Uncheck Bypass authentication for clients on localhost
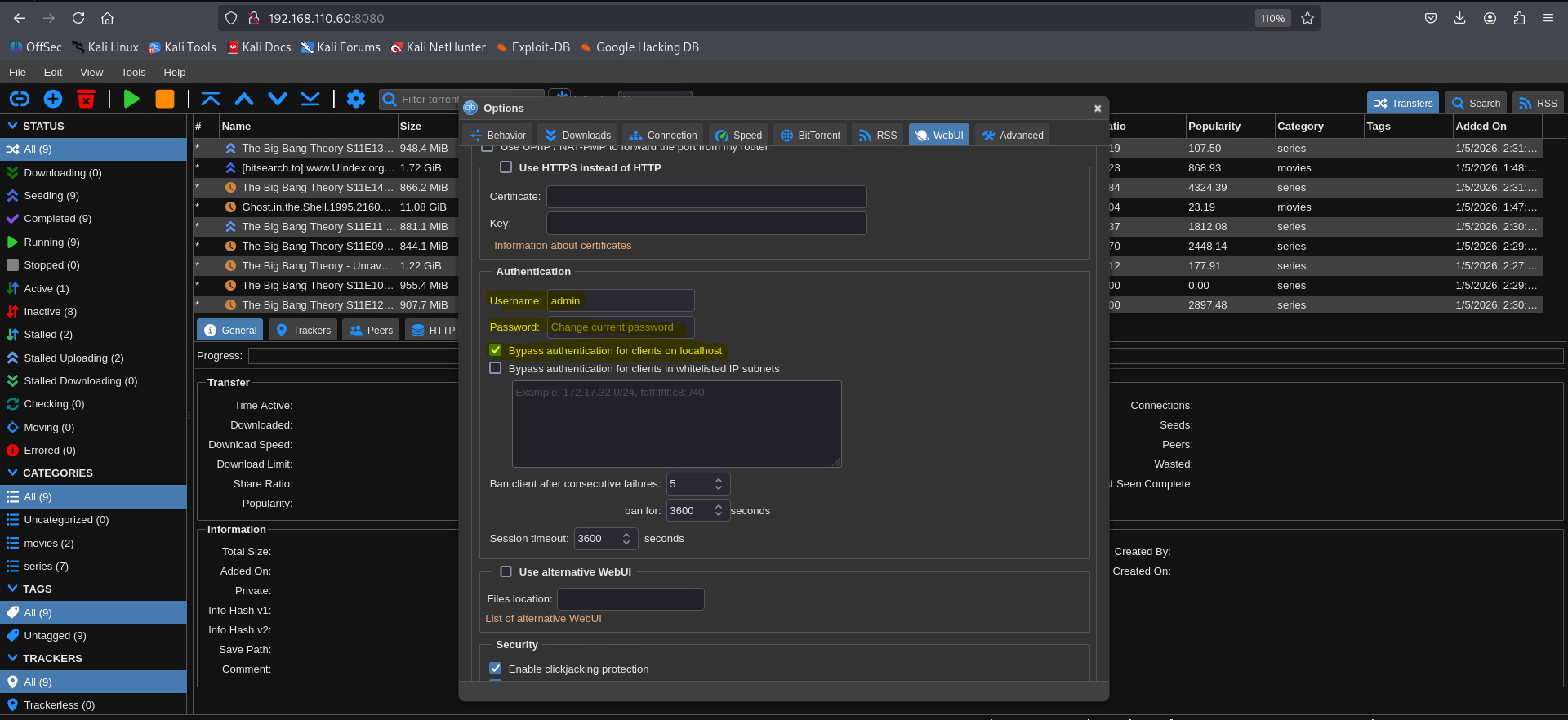 496,350
